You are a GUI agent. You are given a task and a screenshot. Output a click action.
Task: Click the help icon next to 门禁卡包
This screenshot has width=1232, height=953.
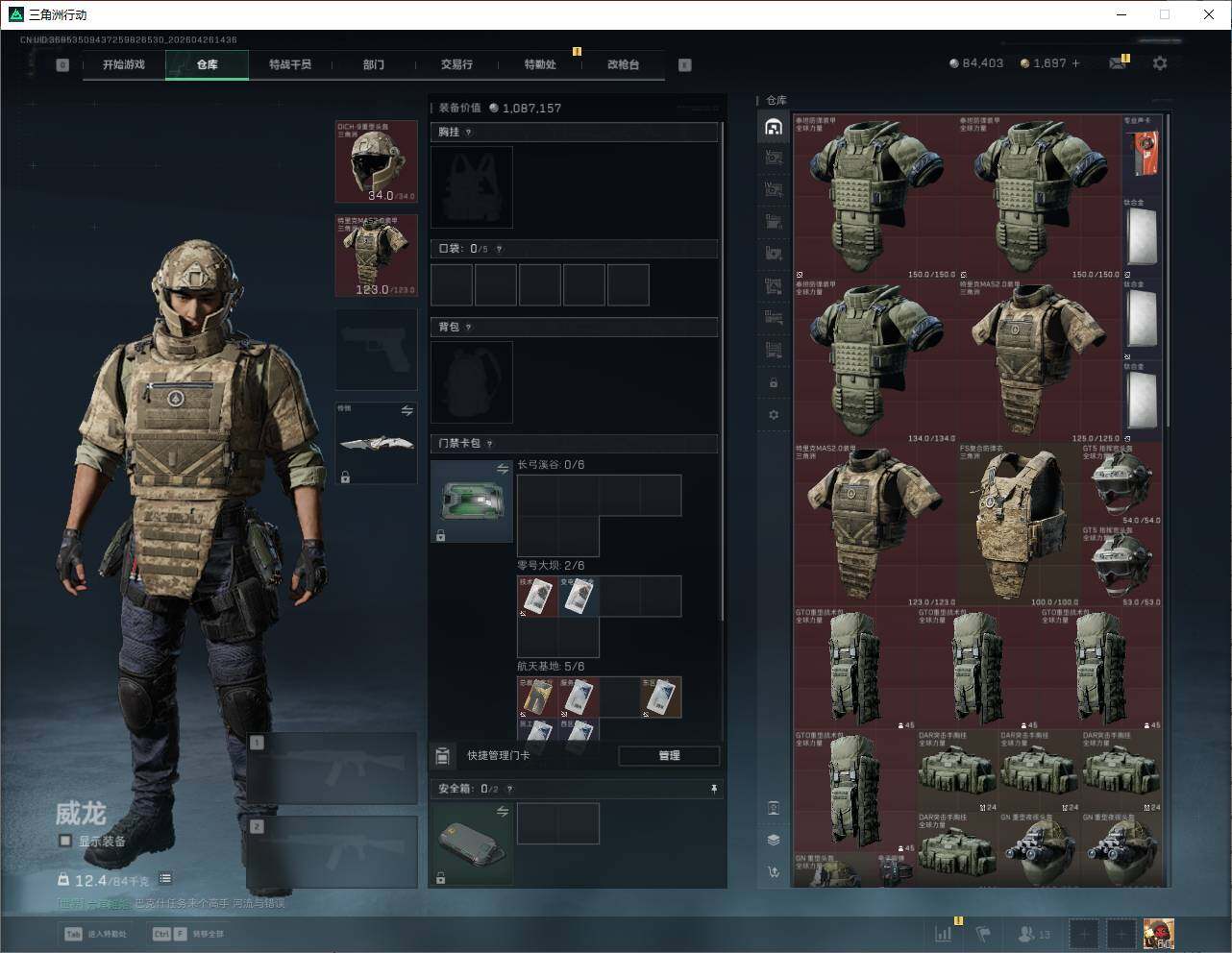pos(489,444)
